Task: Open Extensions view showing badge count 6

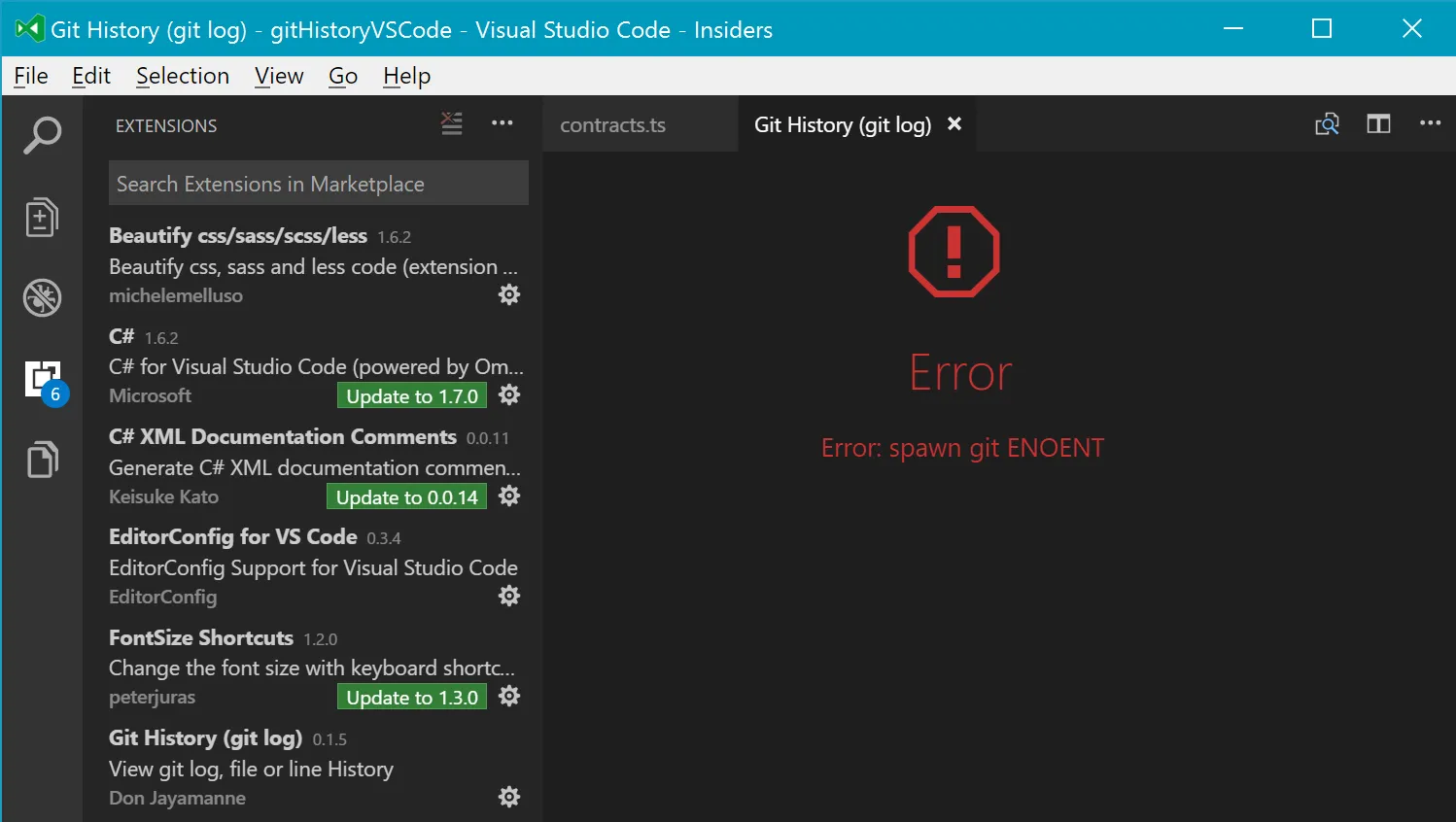Action: (x=42, y=378)
